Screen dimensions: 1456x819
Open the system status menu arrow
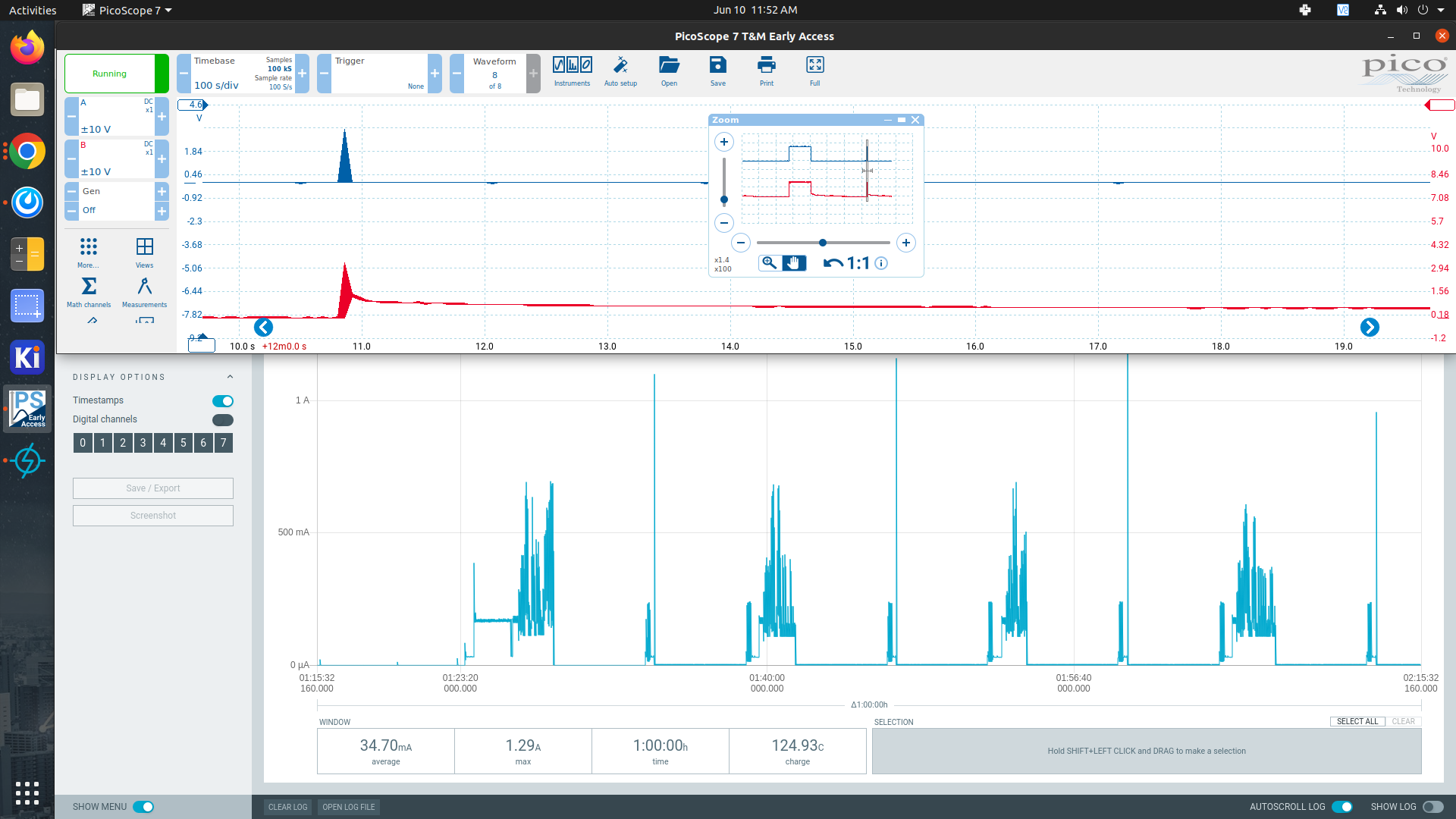(1441, 10)
